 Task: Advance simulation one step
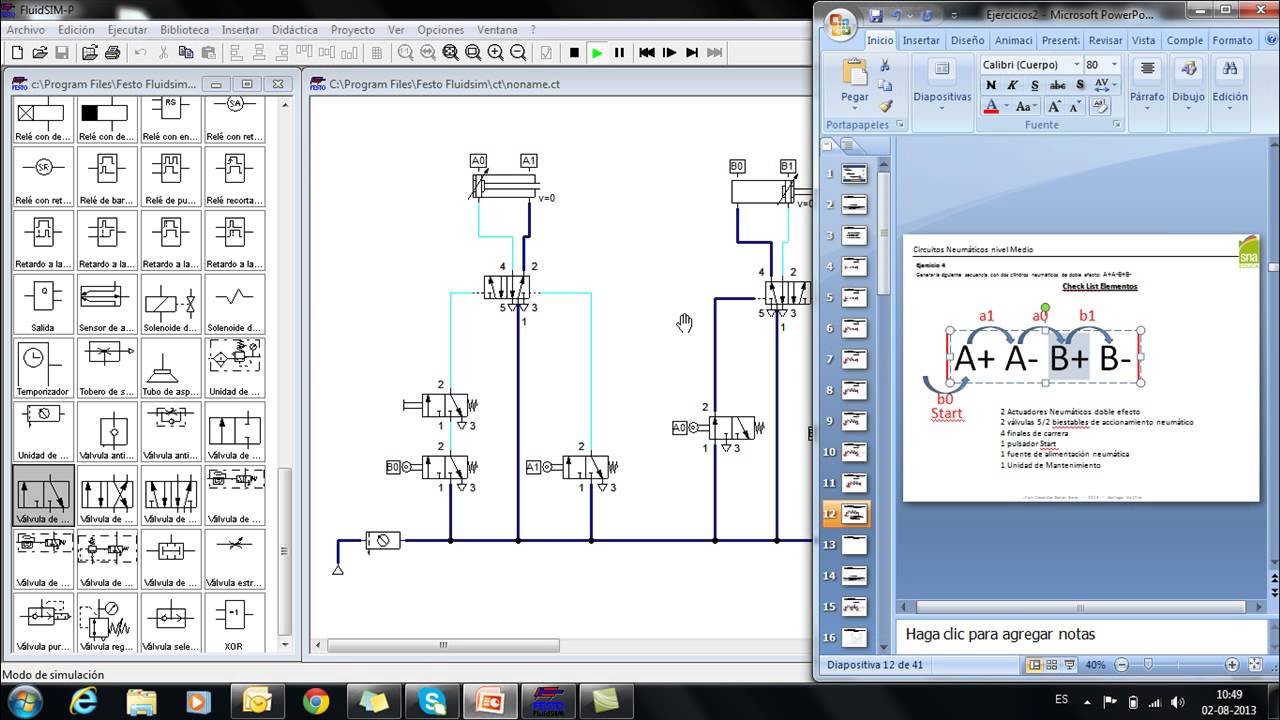point(670,53)
